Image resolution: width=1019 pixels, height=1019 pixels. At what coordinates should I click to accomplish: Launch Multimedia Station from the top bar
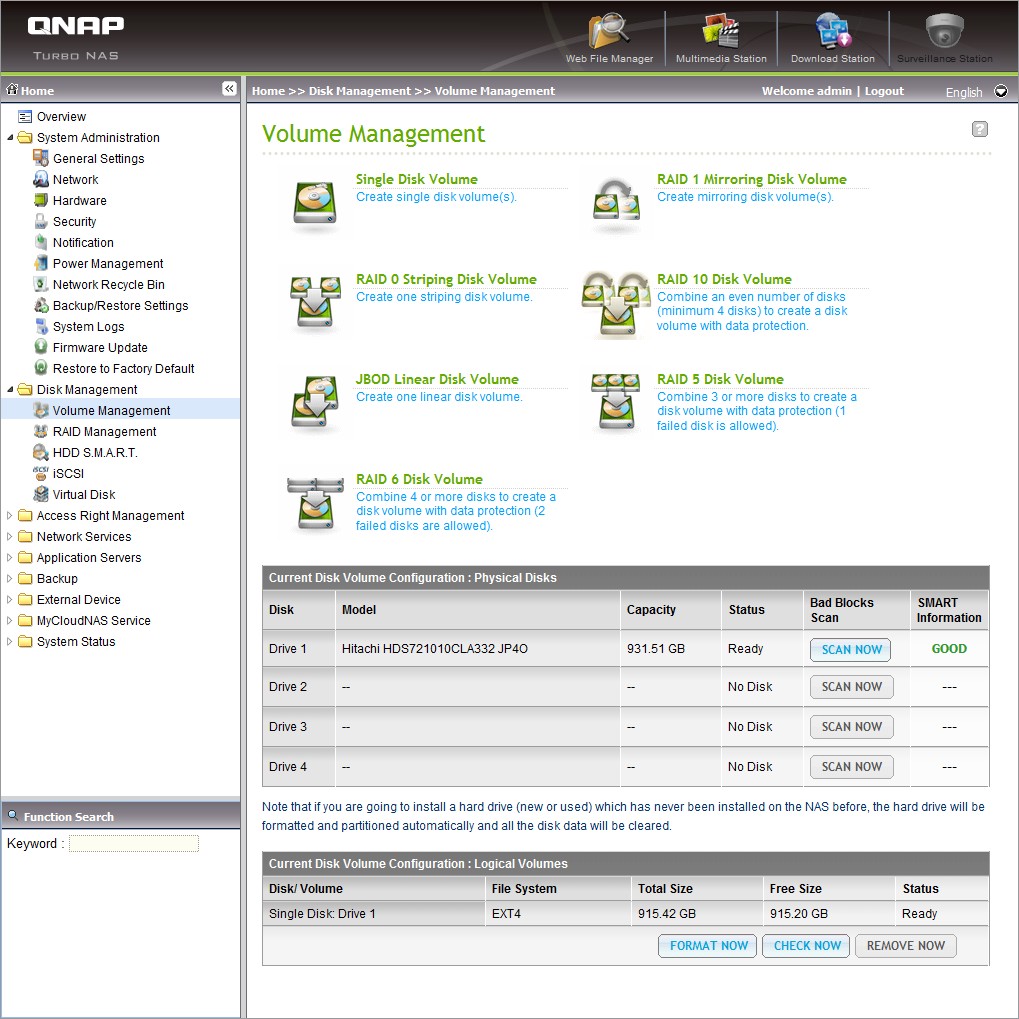pyautogui.click(x=720, y=33)
